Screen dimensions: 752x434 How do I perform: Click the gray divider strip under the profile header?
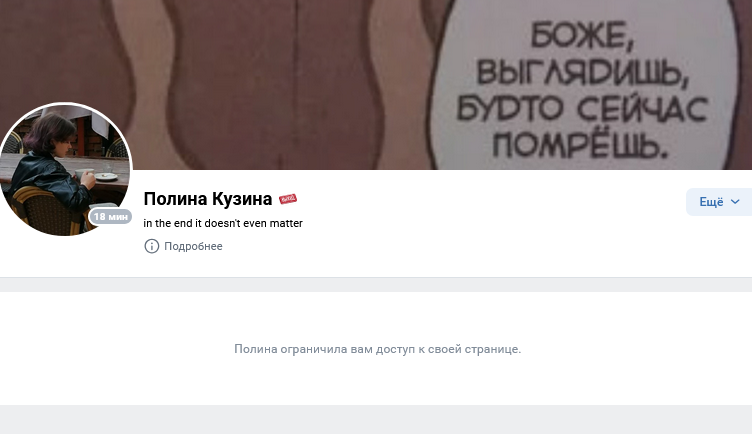click(x=376, y=284)
